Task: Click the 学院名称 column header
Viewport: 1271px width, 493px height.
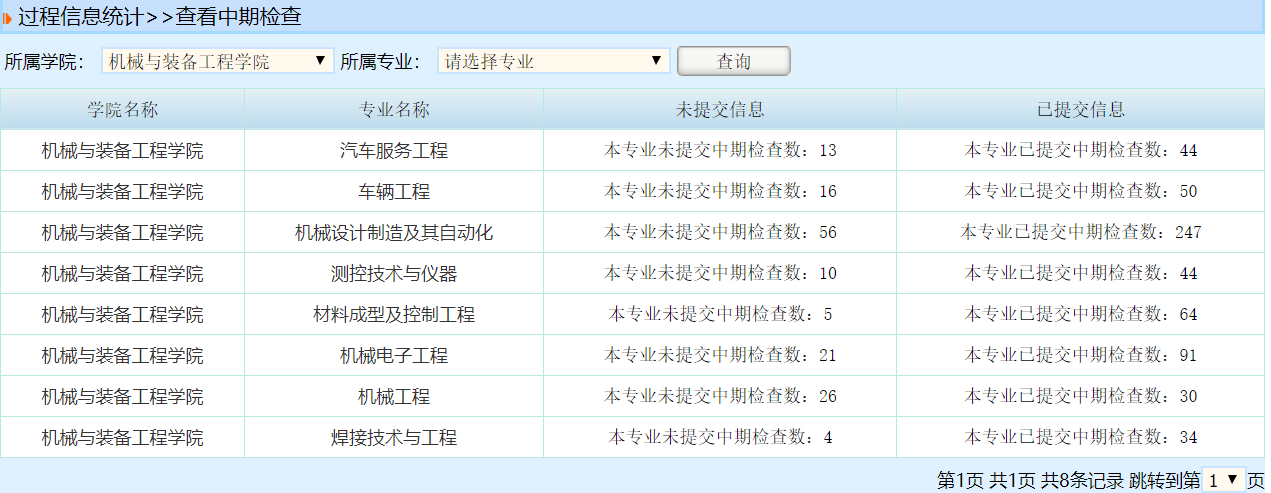Action: point(122,110)
